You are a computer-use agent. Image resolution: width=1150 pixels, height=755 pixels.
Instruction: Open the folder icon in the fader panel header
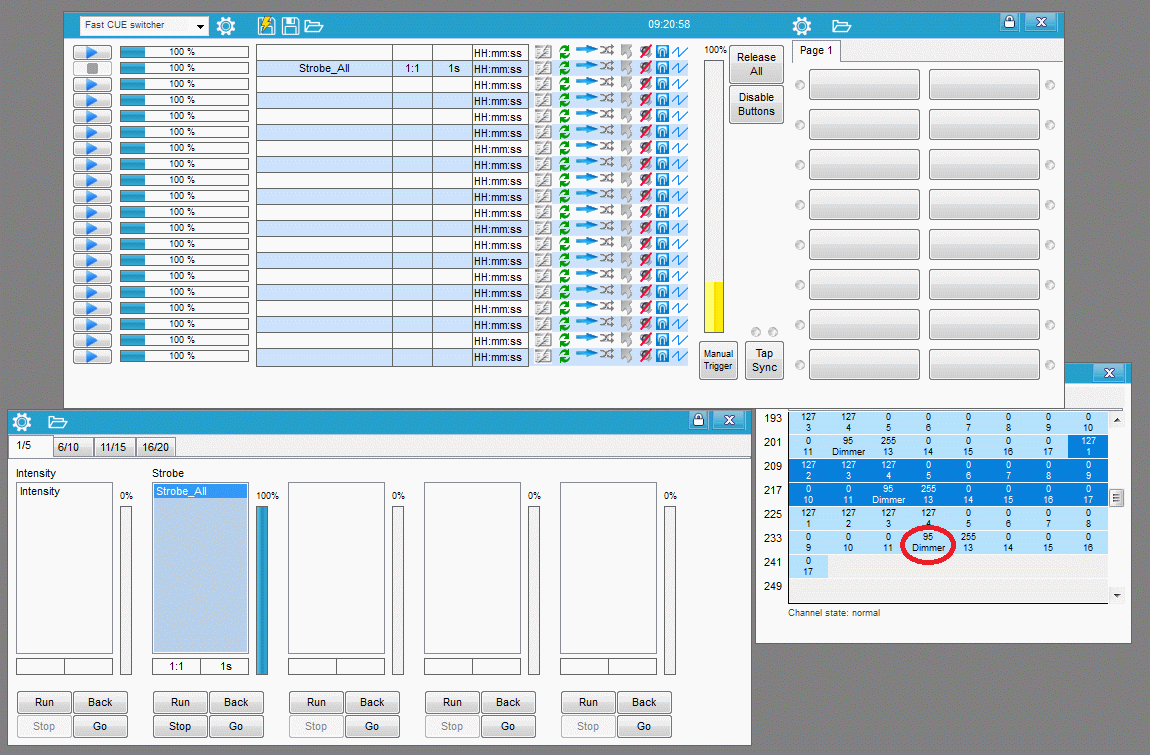[57, 422]
